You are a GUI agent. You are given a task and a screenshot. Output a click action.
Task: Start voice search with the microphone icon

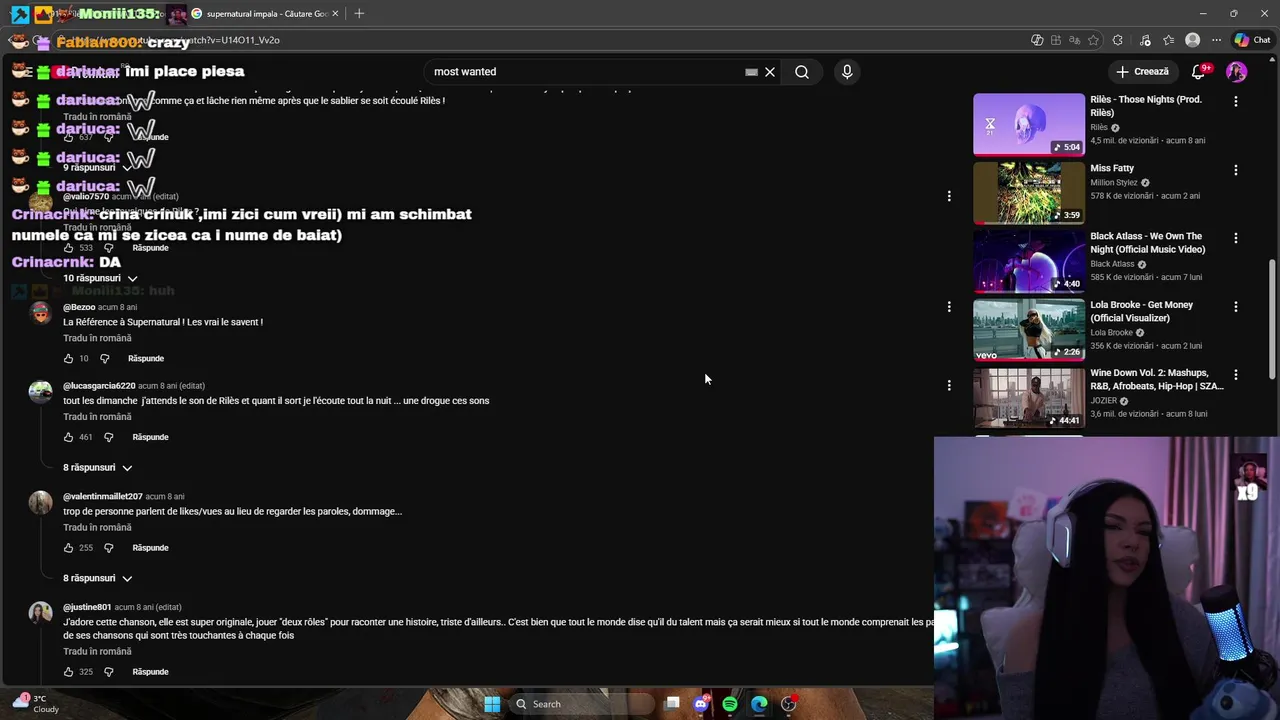[847, 72]
